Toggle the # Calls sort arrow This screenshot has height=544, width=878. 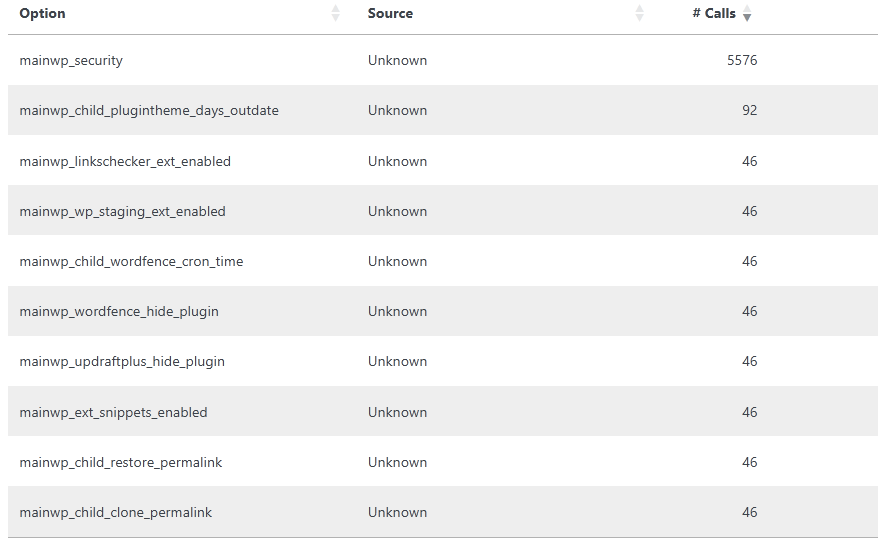pos(747,13)
